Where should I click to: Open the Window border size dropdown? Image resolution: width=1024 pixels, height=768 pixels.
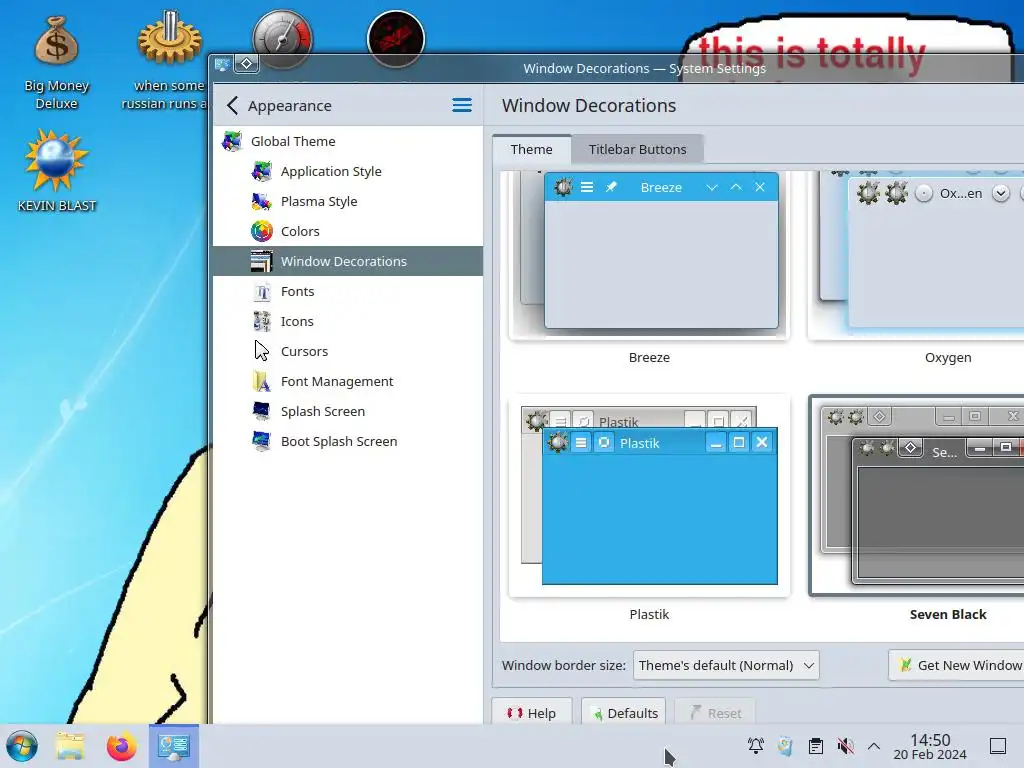[x=726, y=665]
